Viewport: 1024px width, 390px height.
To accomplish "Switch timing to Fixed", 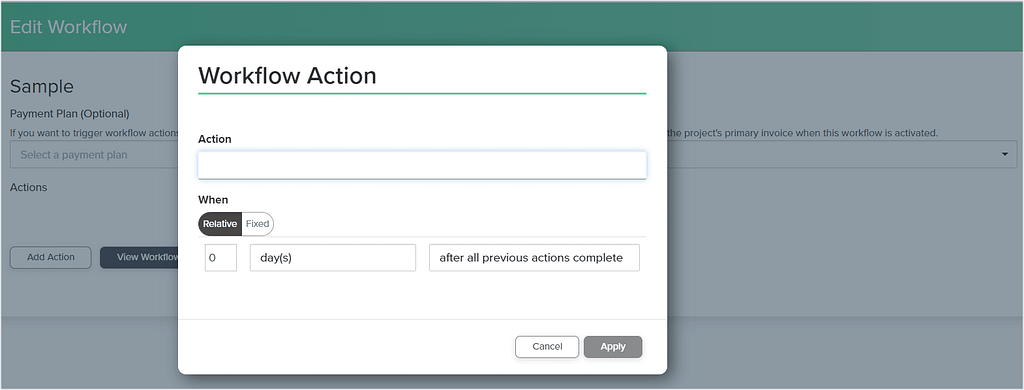I will [257, 223].
